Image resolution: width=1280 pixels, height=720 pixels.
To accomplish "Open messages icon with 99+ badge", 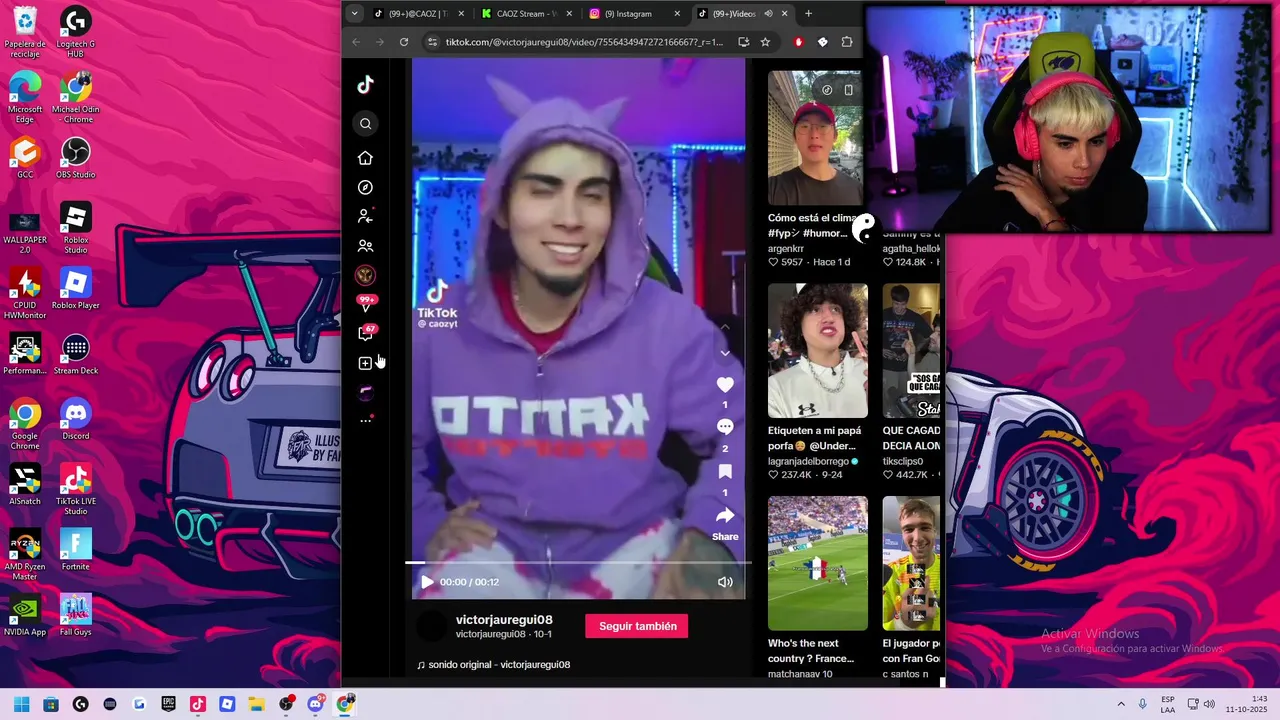I will tap(366, 304).
